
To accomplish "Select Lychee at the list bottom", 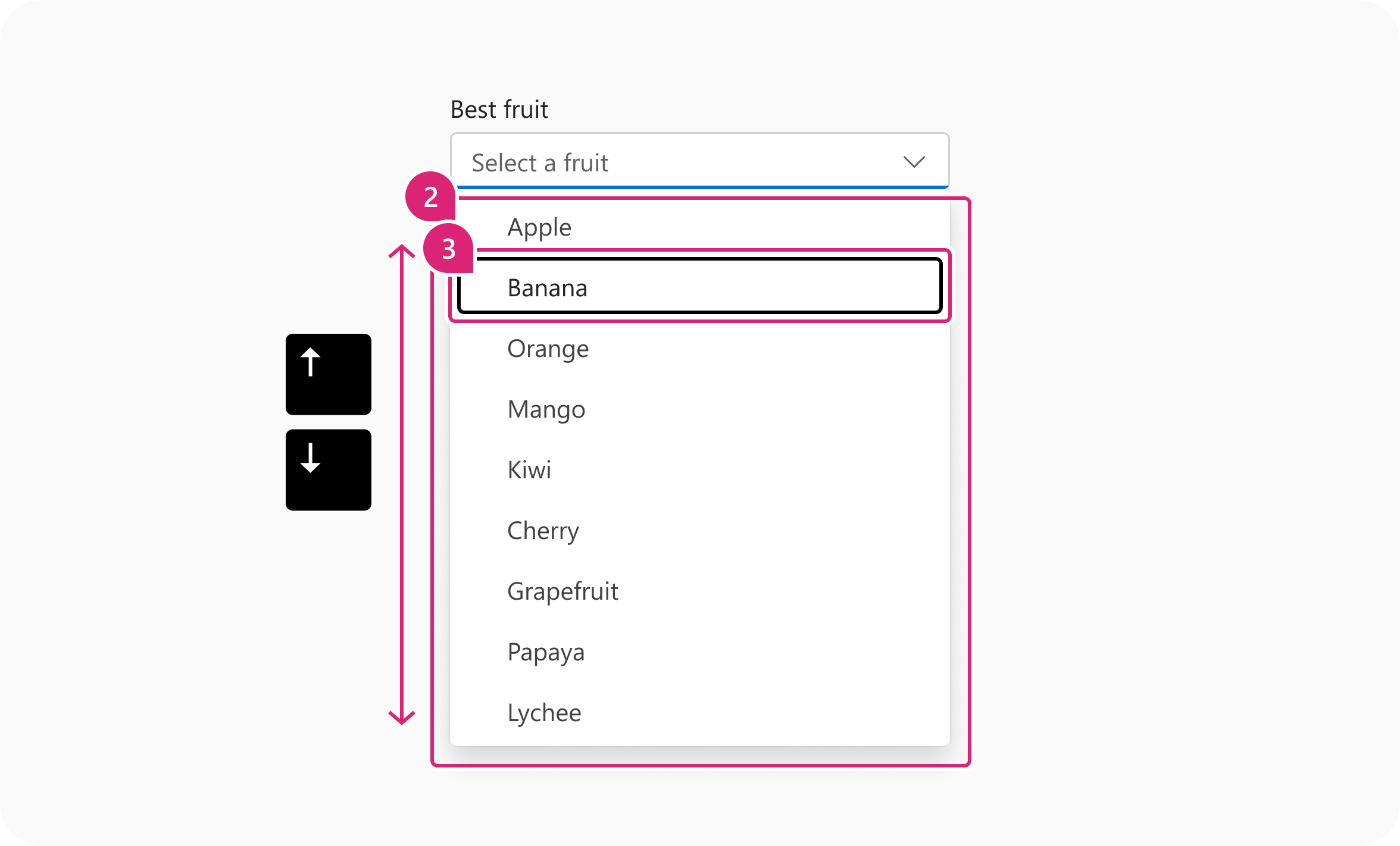I will 700,713.
